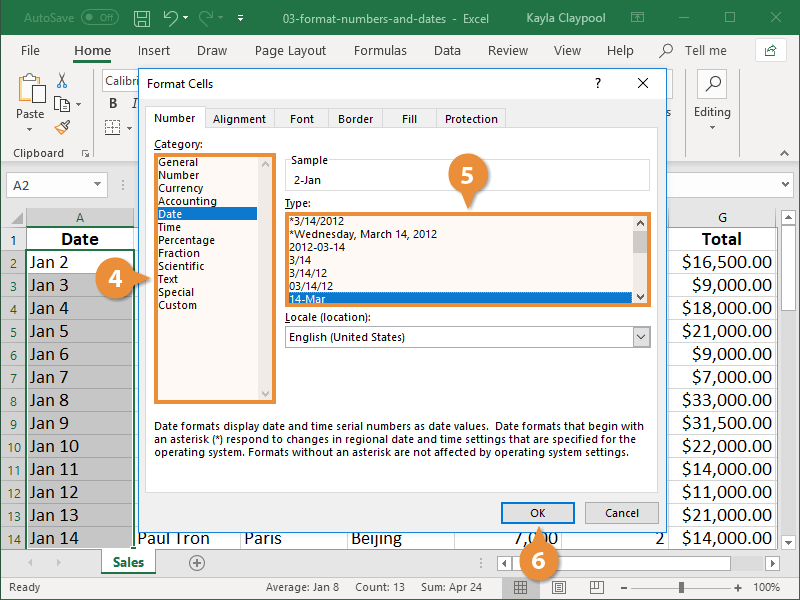Click the zoom in plus button
Viewport: 800px width, 600px height.
click(x=738, y=588)
